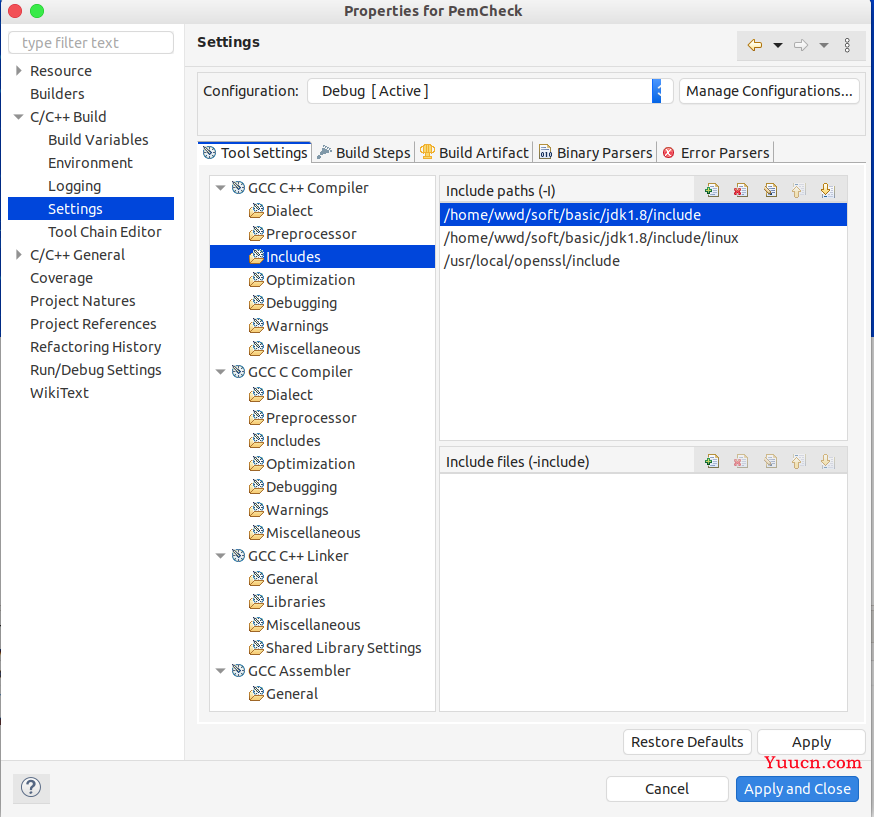Collapse the GCC C Compiler node
Screen dimensions: 874x817
tap(221, 372)
